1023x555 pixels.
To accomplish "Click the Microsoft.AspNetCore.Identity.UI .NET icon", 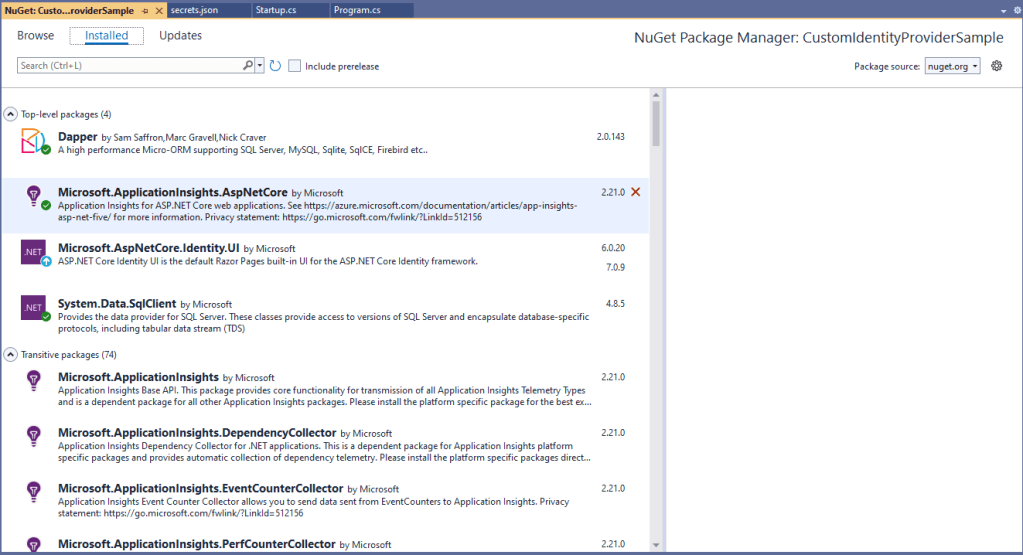I will pos(34,253).
